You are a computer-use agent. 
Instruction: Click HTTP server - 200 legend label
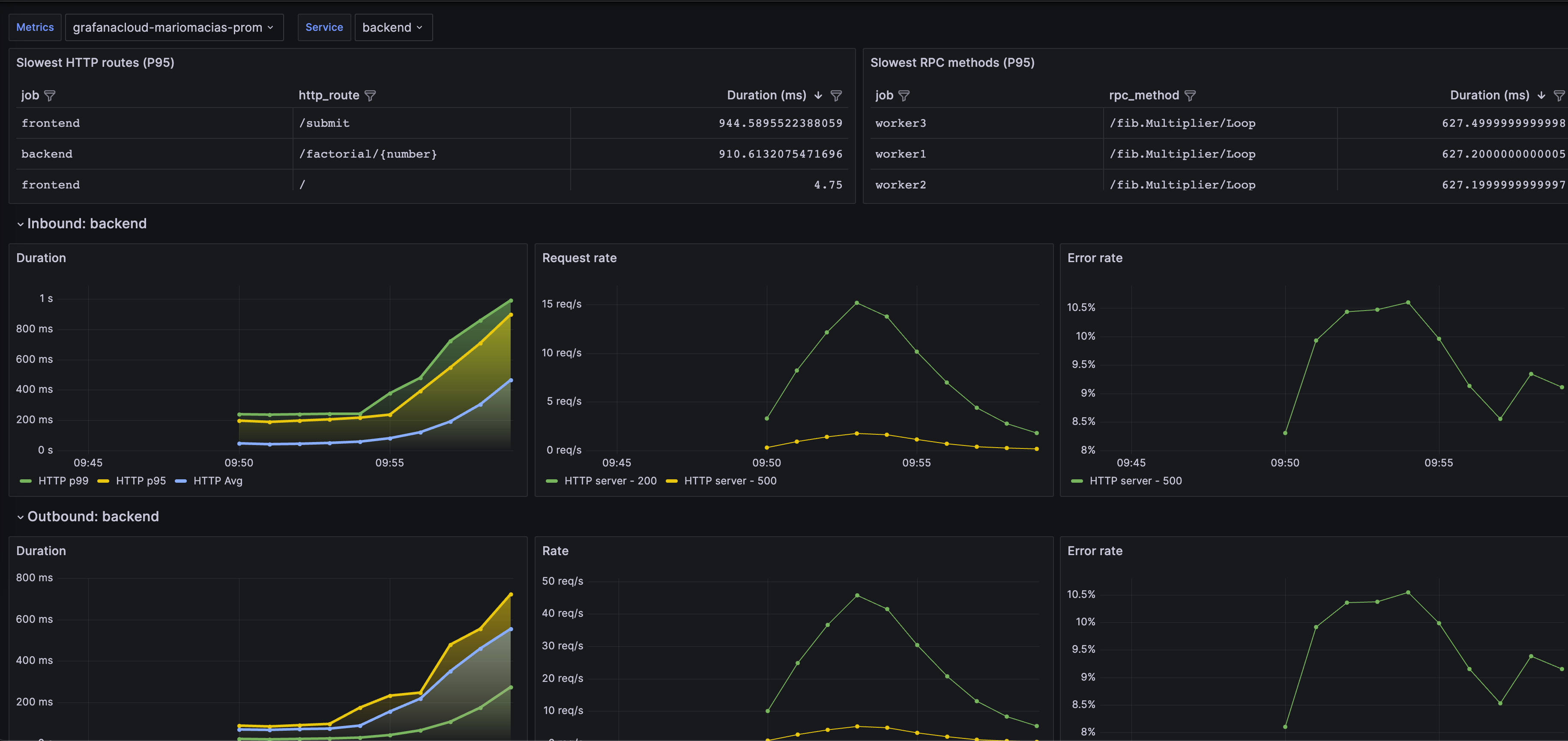(610, 481)
